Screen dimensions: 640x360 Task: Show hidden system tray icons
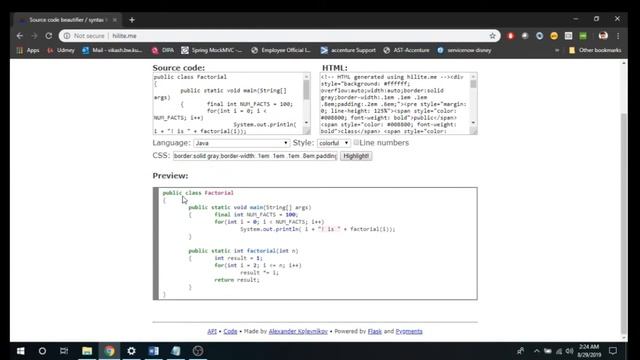[x=537, y=351]
